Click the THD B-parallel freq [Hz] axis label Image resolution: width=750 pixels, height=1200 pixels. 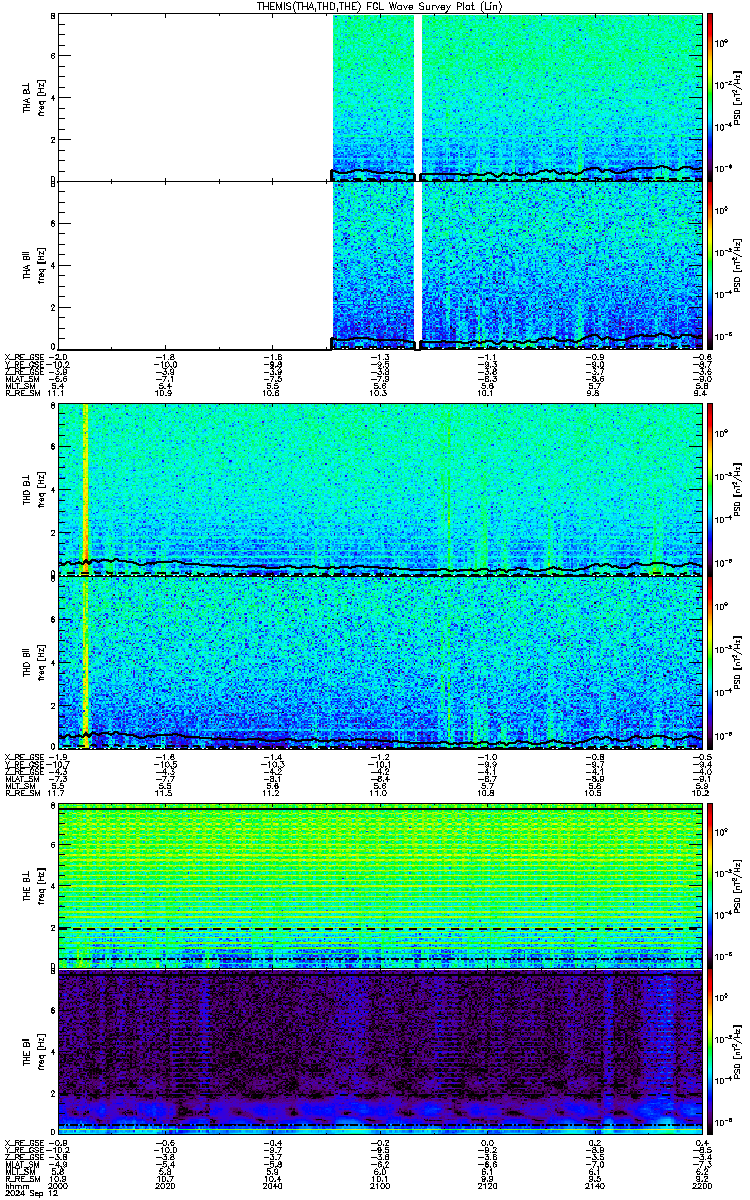[x=40, y=662]
